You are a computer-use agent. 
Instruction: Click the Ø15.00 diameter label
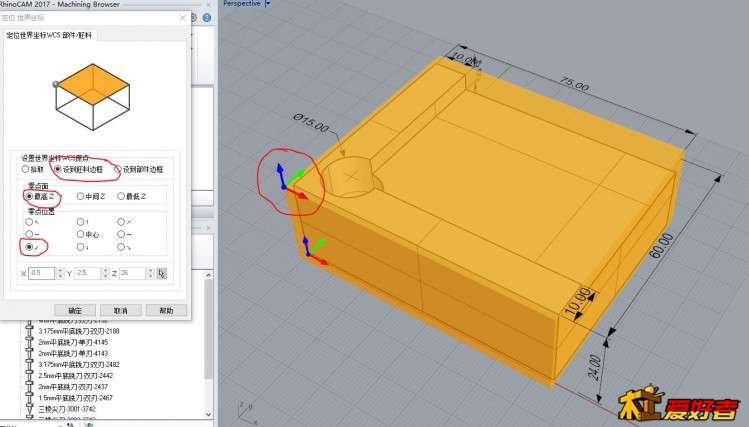pyautogui.click(x=311, y=123)
